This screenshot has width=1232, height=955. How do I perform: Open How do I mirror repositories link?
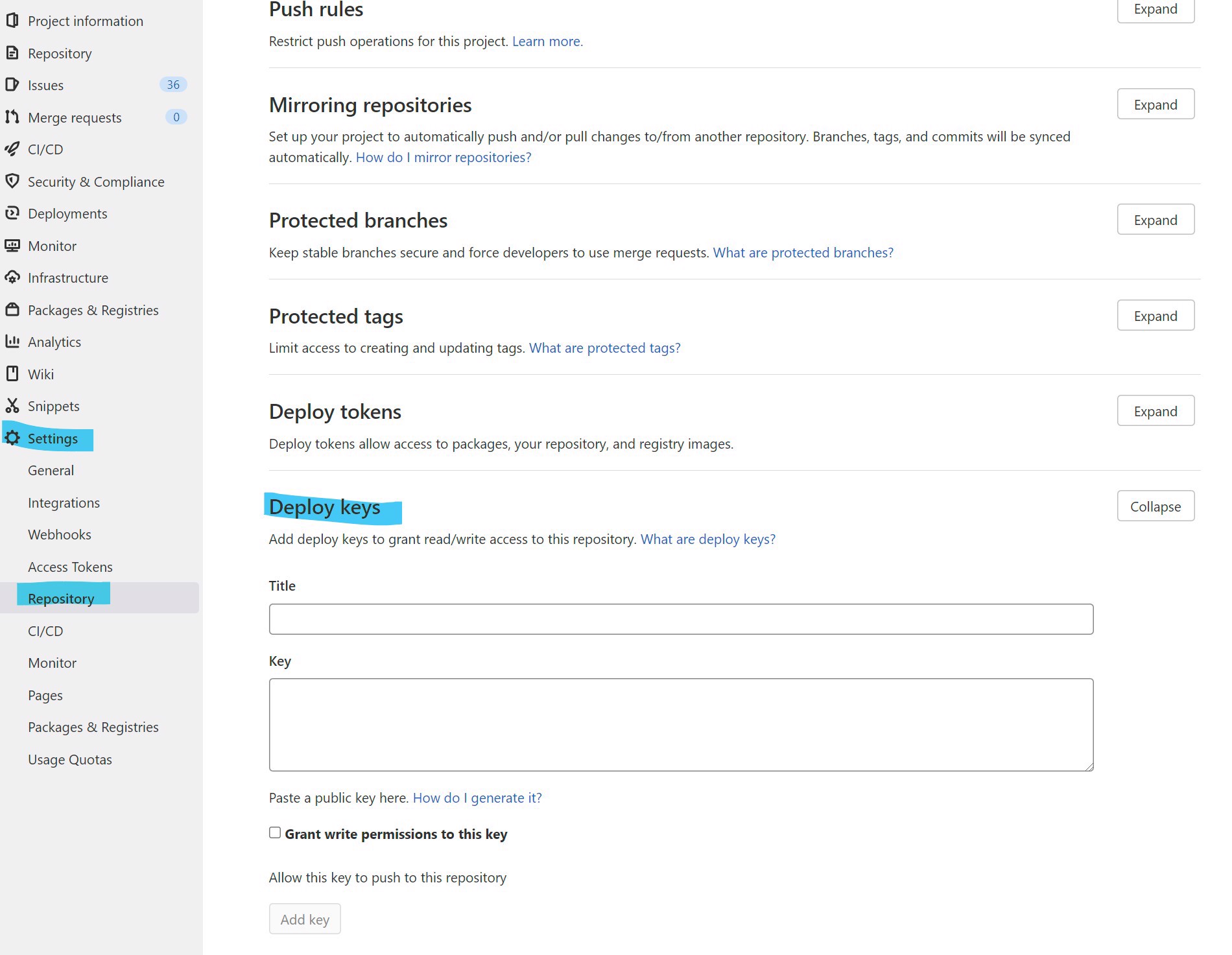point(444,157)
